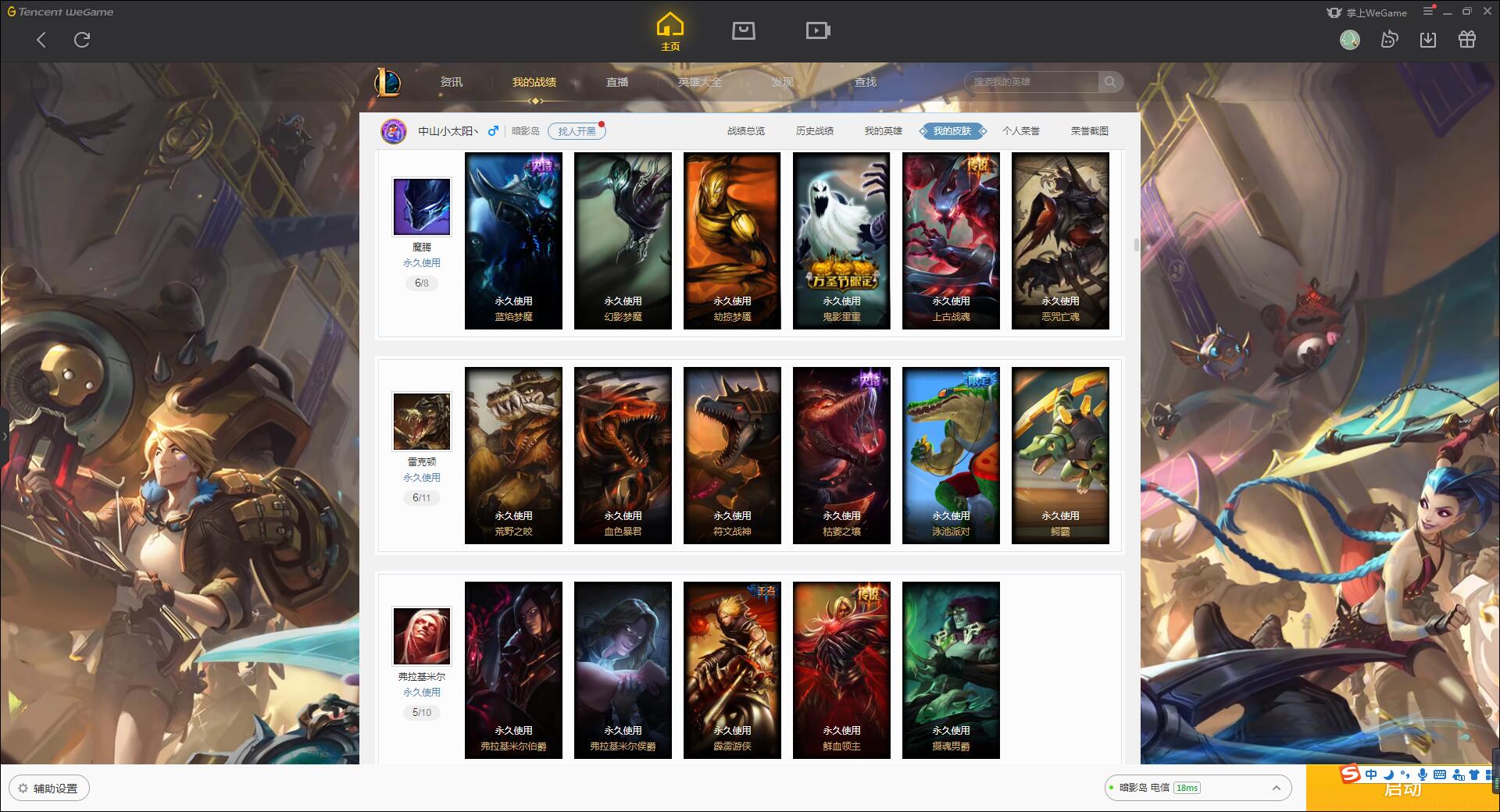Click the 辅助设置 gear button
The width and height of the screenshot is (1500, 812).
coord(49,789)
